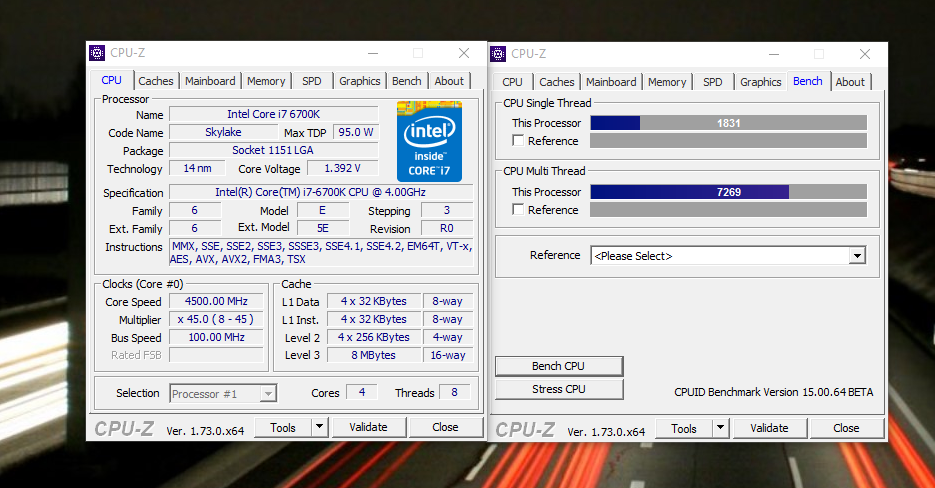
Task: Click Code Name value Skylake
Action: click(223, 132)
